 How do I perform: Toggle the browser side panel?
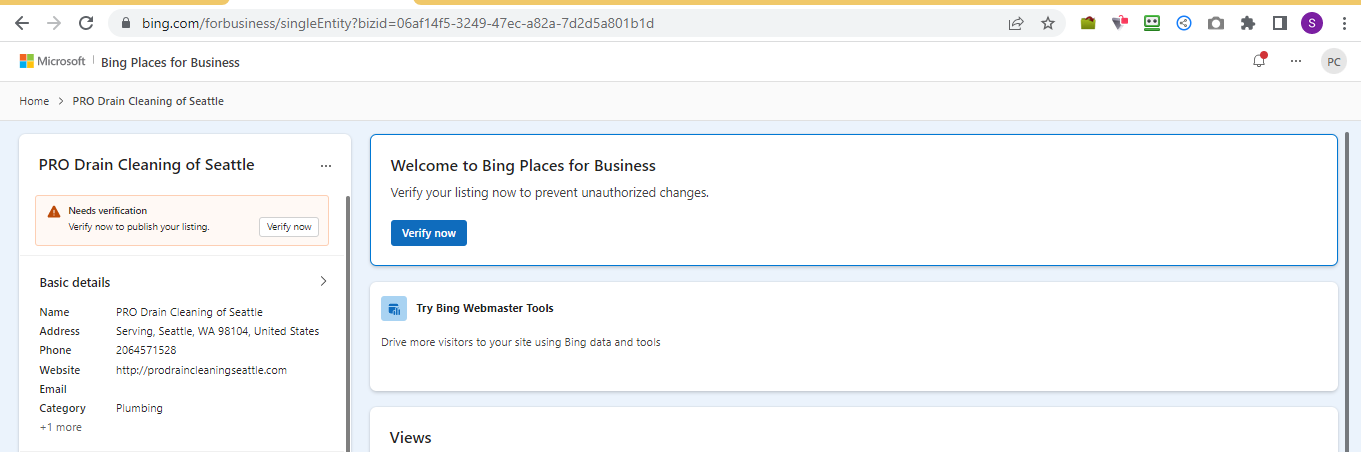[x=1279, y=23]
